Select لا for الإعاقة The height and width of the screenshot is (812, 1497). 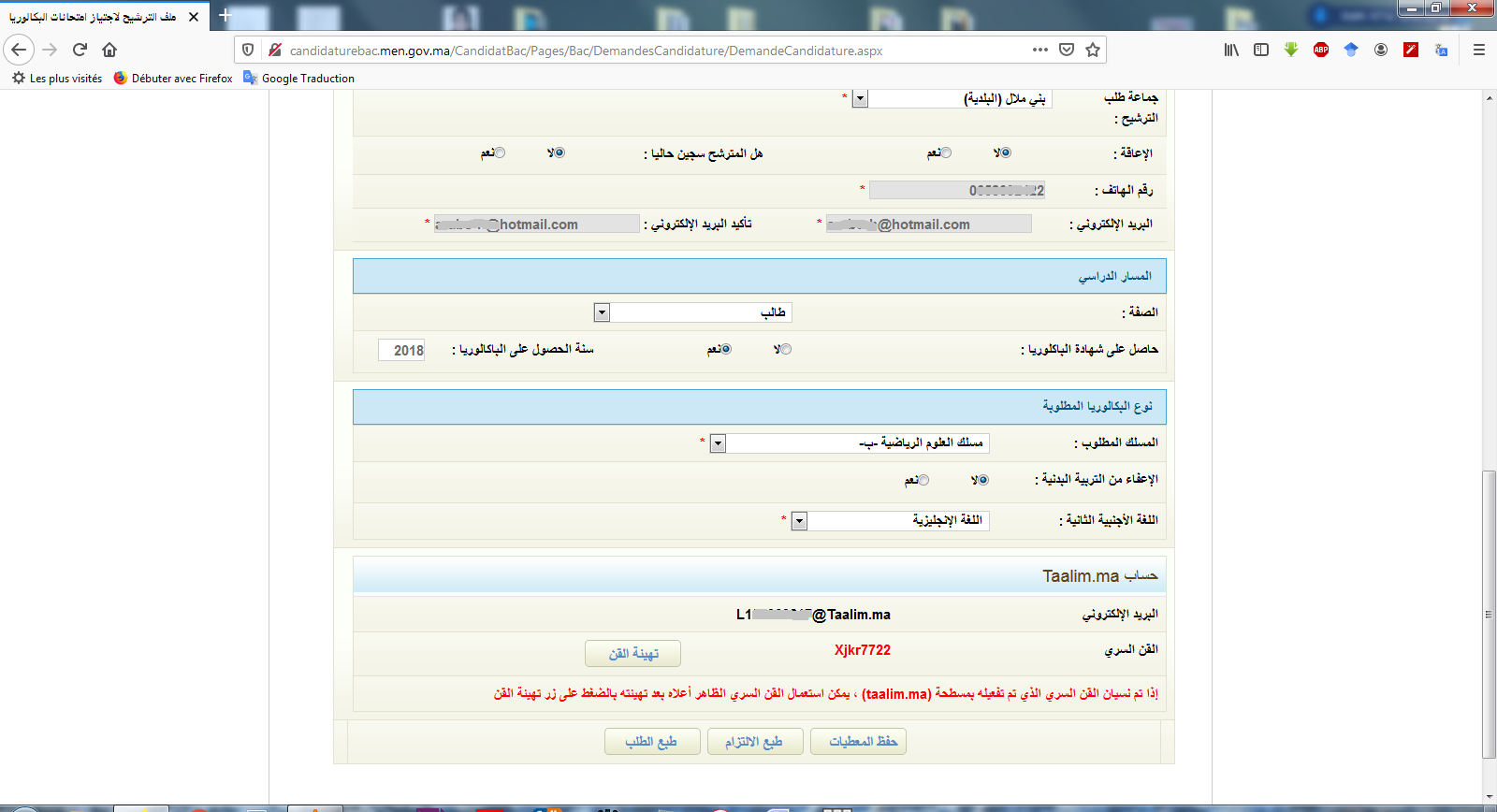tap(1006, 152)
